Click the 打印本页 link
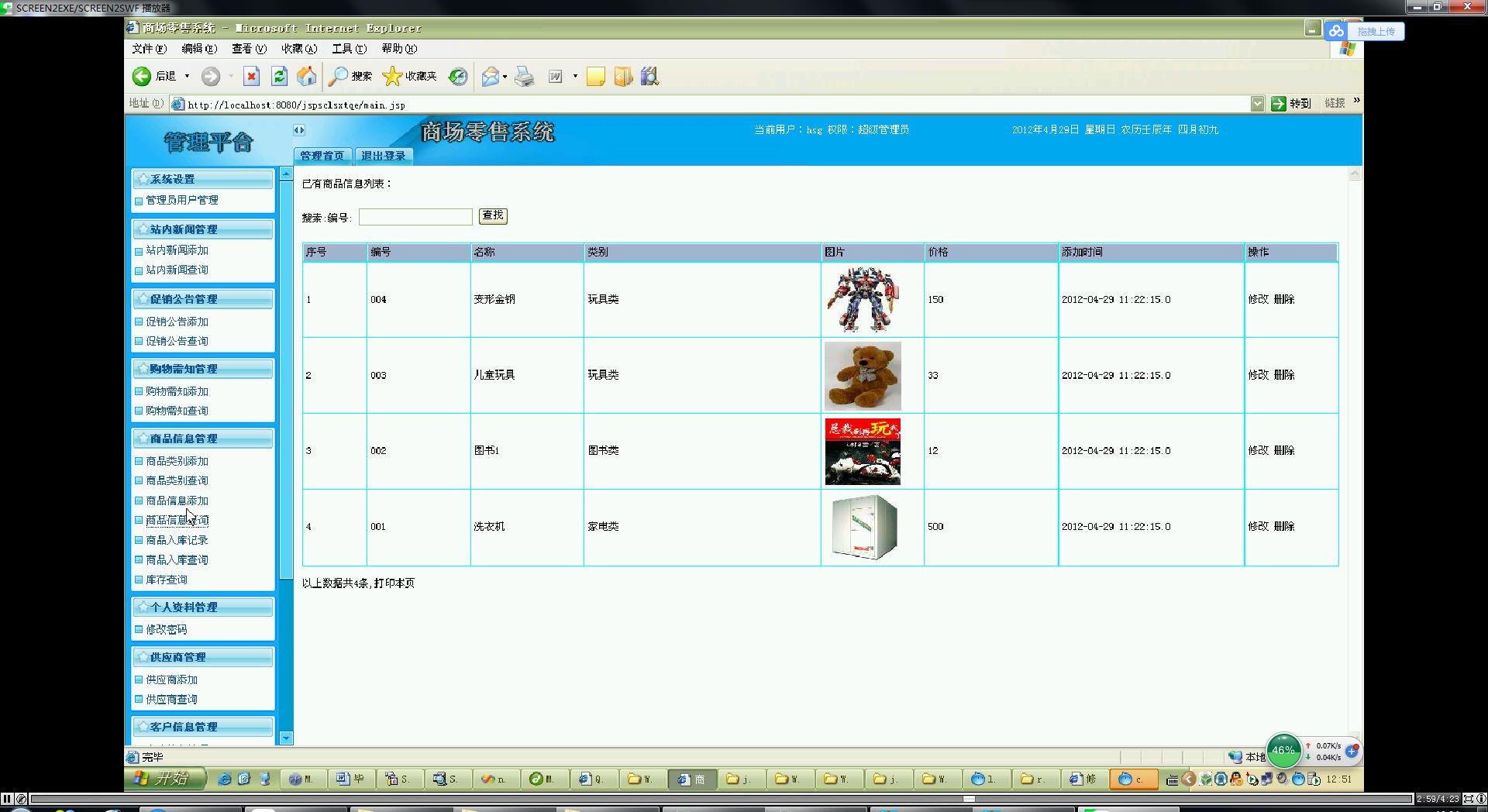Viewport: 1488px width, 812px height. pyautogui.click(x=394, y=583)
